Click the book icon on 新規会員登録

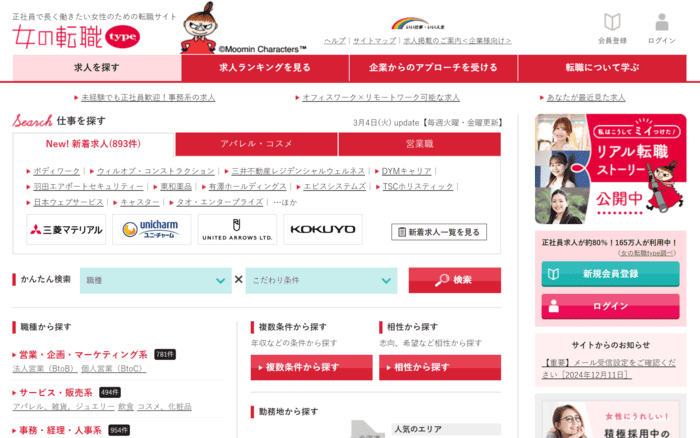click(554, 274)
